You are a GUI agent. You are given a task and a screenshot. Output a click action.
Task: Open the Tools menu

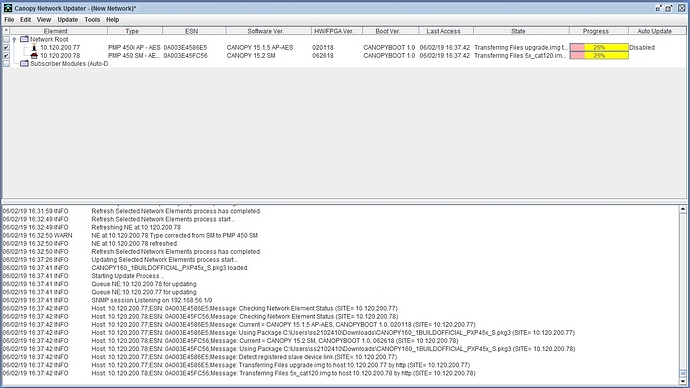tap(92, 19)
